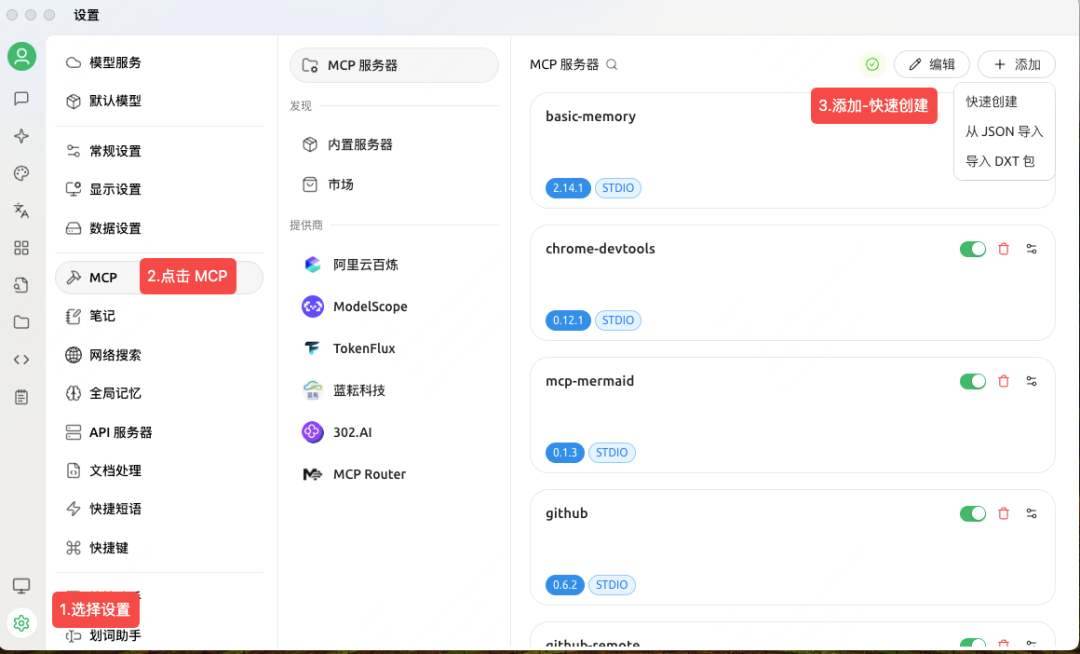The width and height of the screenshot is (1080, 654).
Task: Click the 编辑 (edit) button
Action: click(x=931, y=63)
